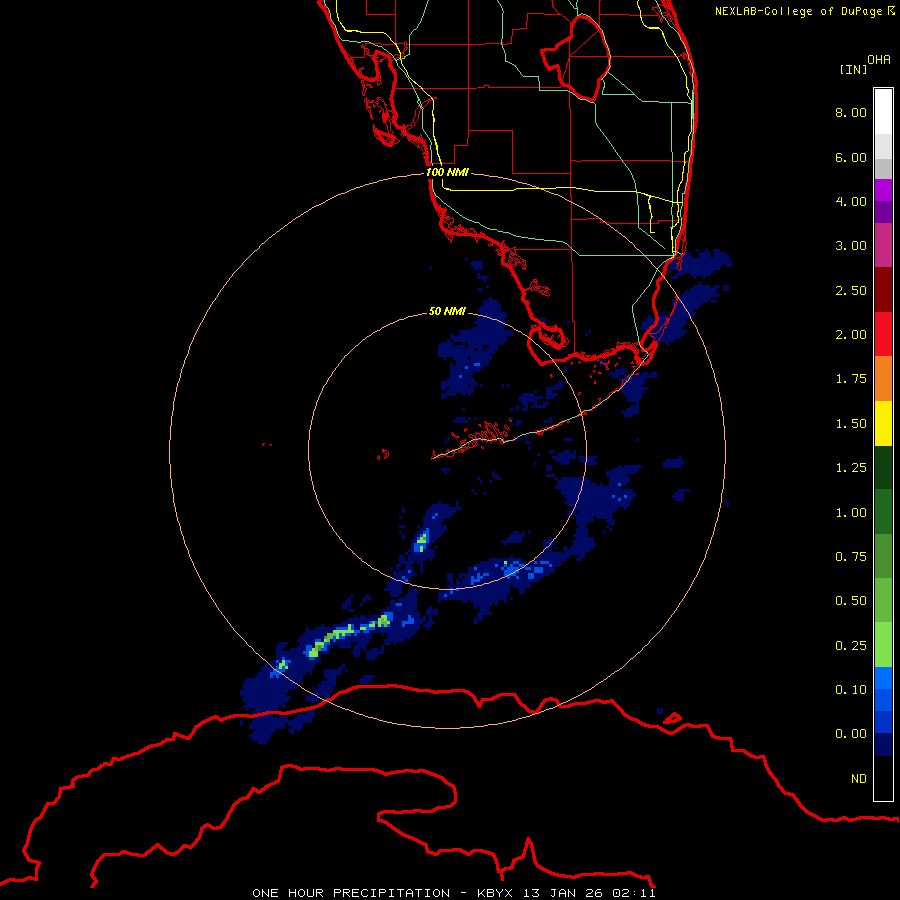Click the 6.00 legend value
900x900 pixels.
click(851, 157)
